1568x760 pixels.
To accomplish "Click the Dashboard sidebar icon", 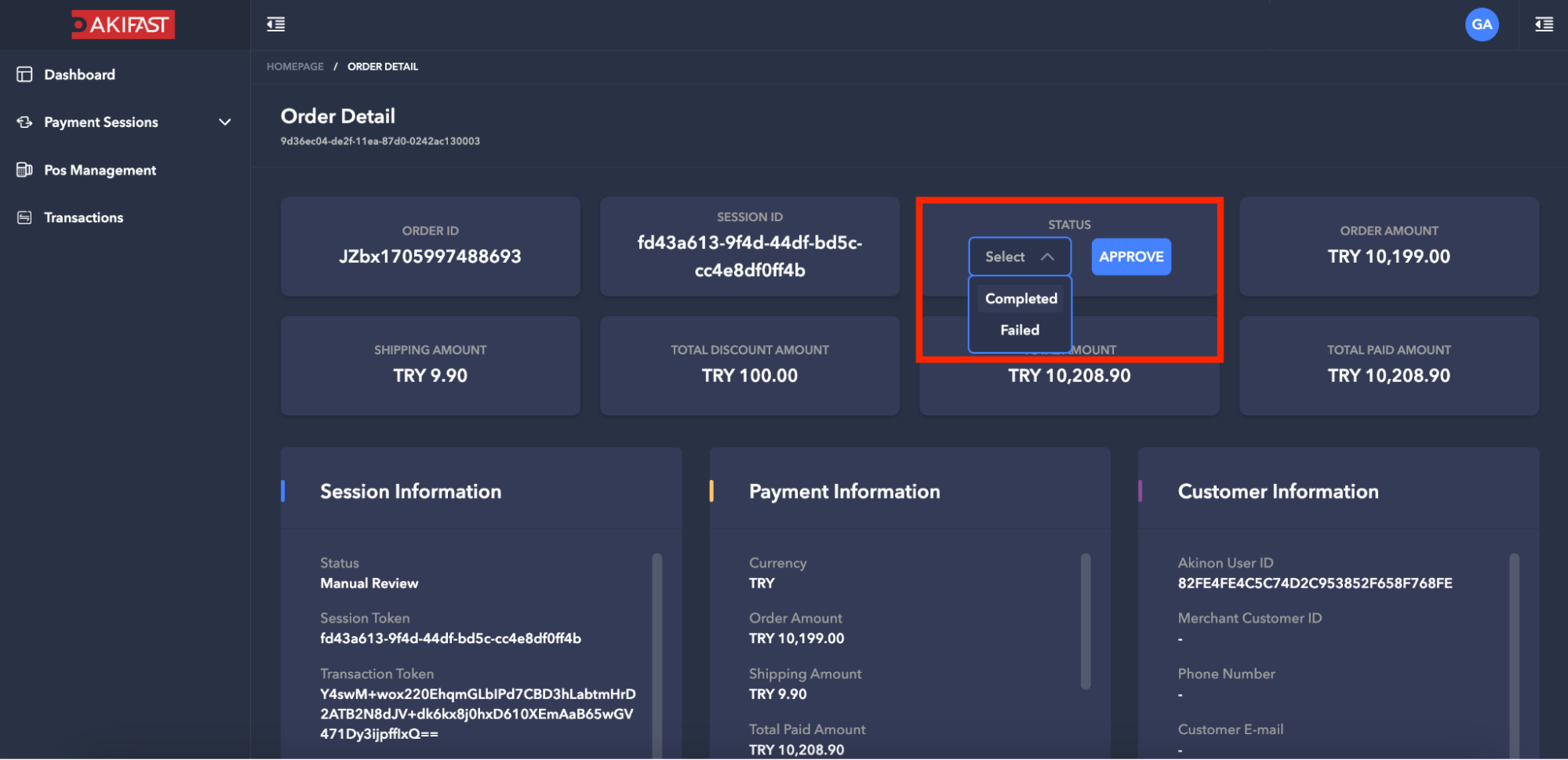I will (x=24, y=75).
